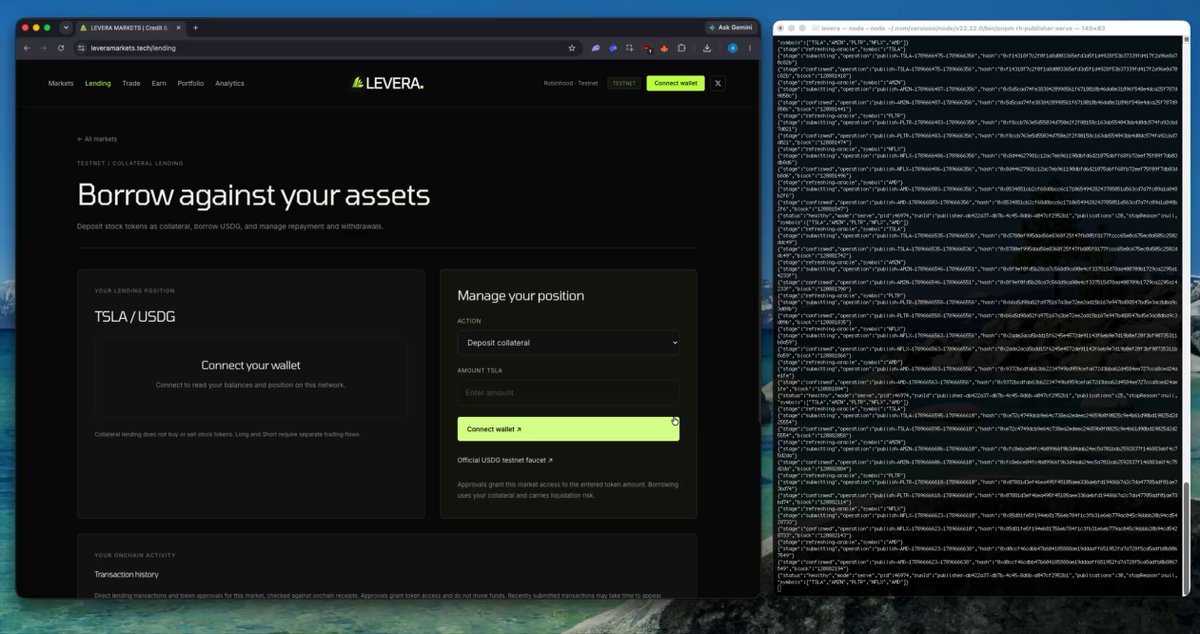
Task: Click the LEVERA logo in the header
Action: point(388,83)
